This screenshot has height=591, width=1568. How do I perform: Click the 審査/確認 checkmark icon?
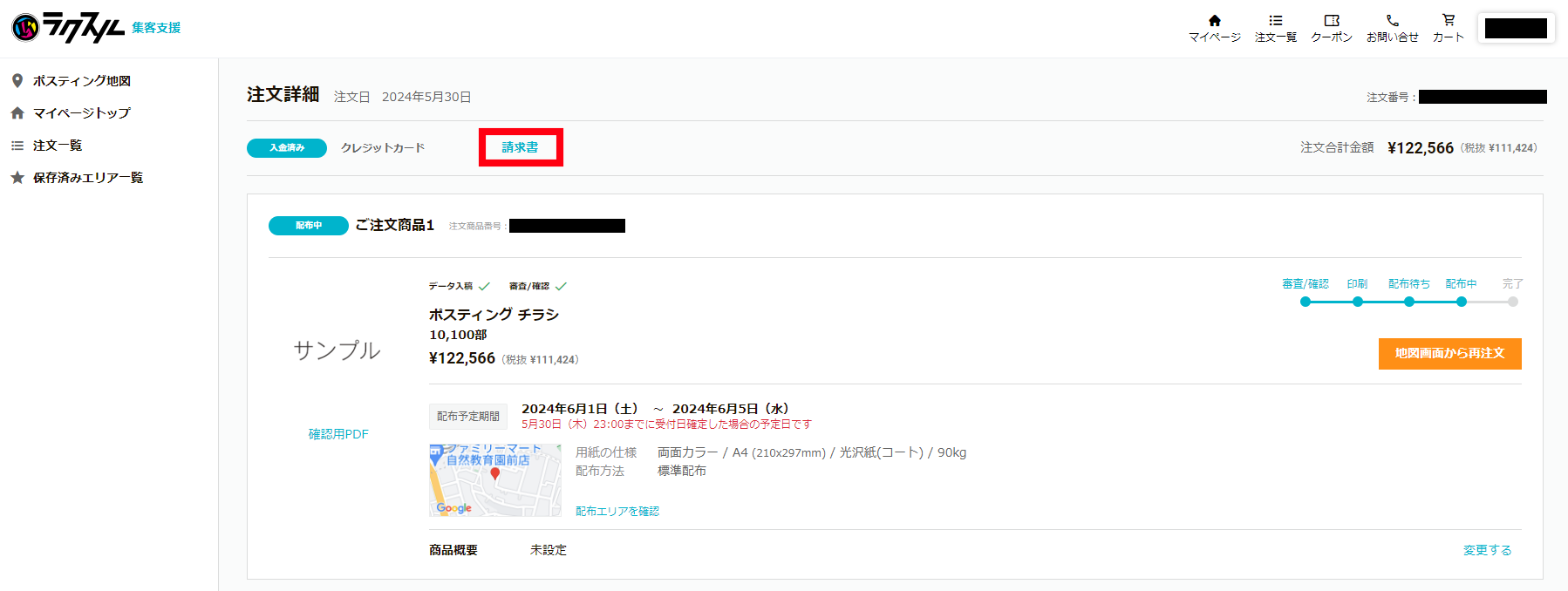coord(561,286)
